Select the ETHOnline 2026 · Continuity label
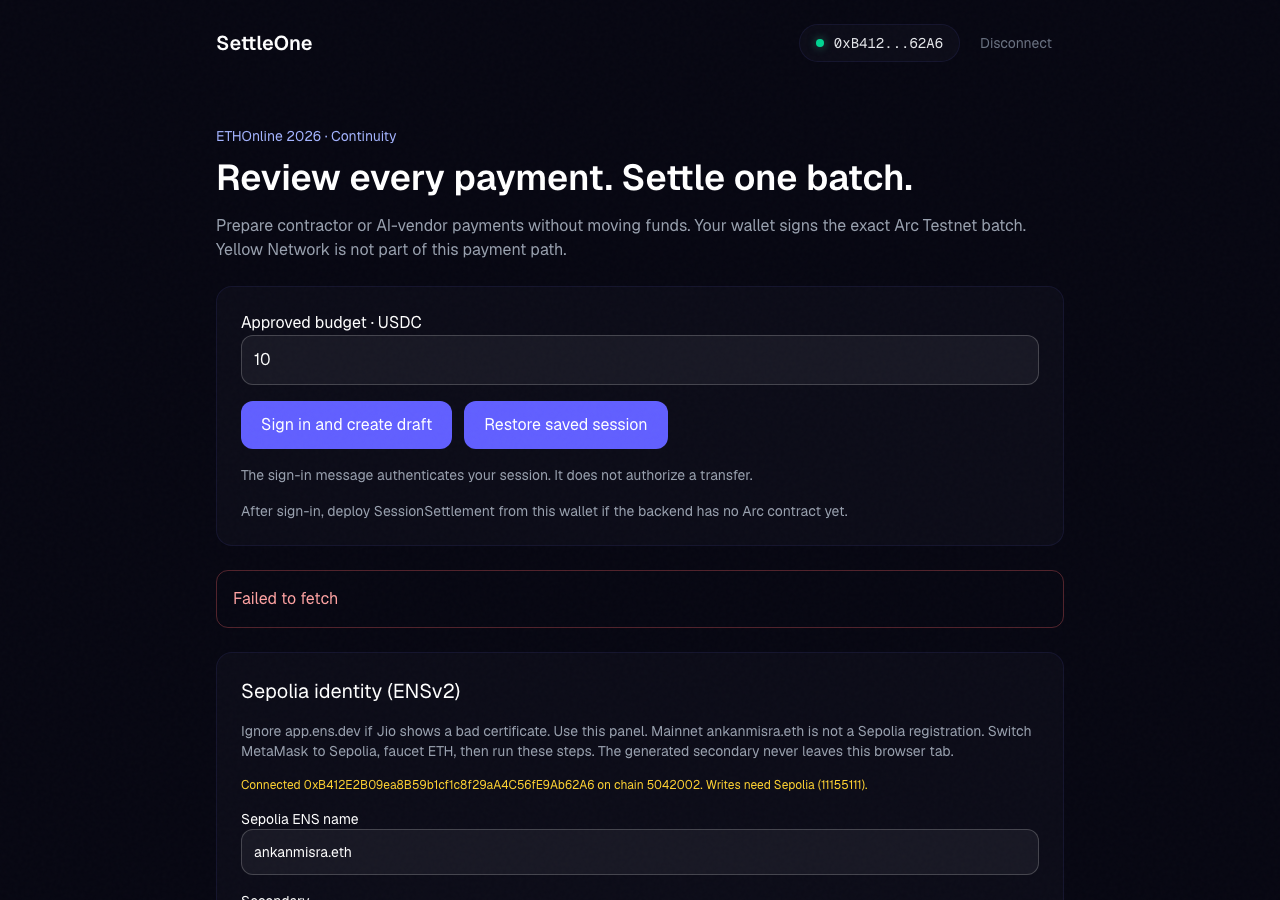This screenshot has height=900, width=1280. 306,136
